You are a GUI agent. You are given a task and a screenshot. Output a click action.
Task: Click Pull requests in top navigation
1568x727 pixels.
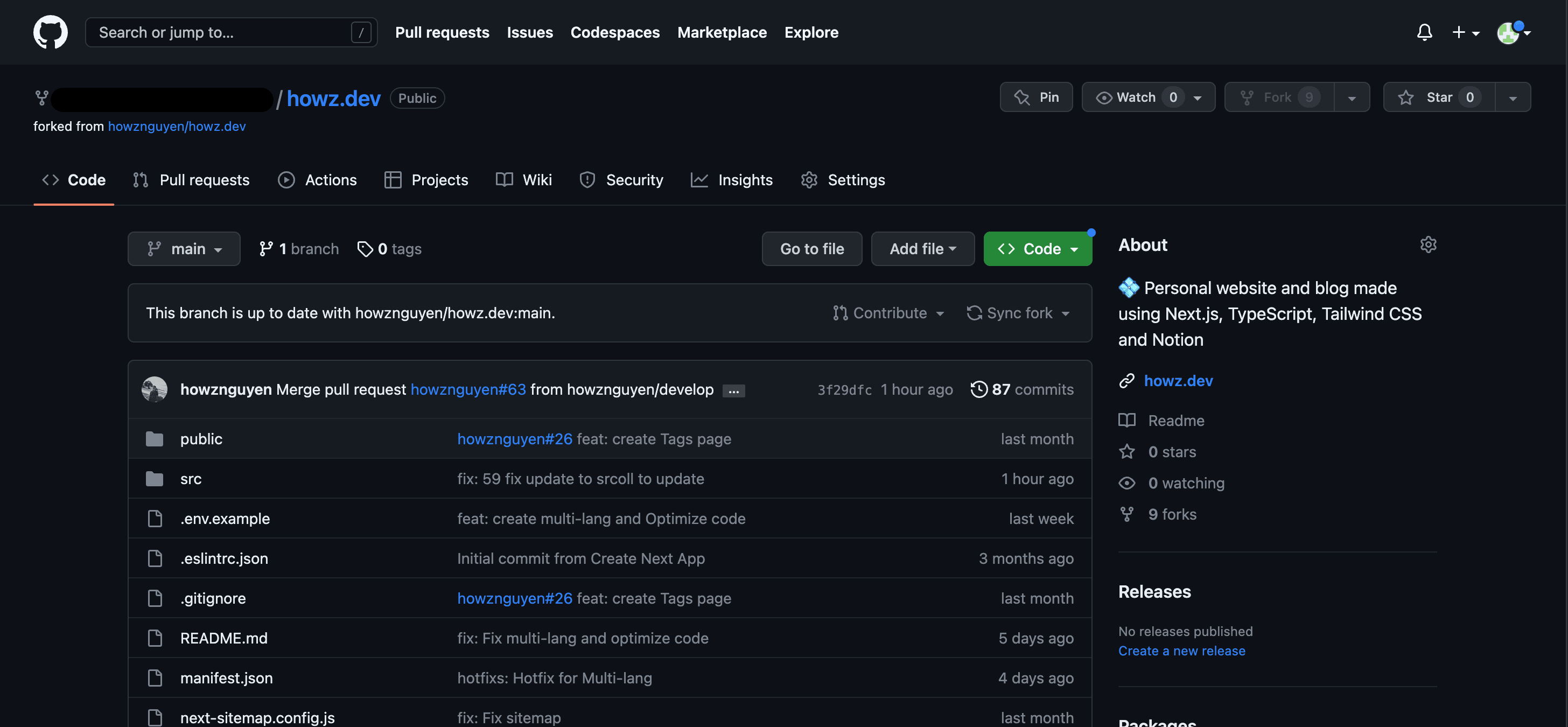442,32
